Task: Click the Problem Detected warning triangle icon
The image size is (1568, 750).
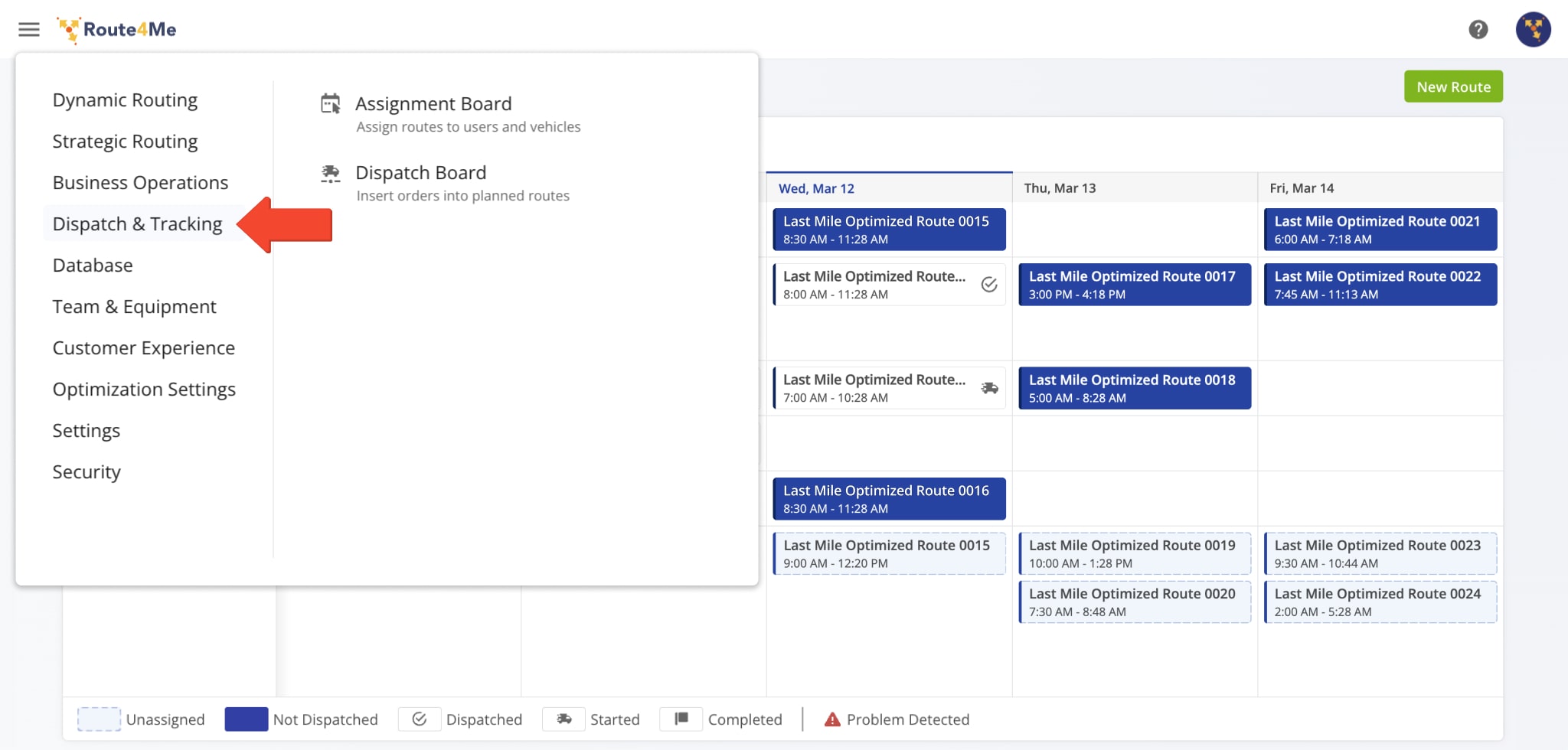Action: pos(832,719)
